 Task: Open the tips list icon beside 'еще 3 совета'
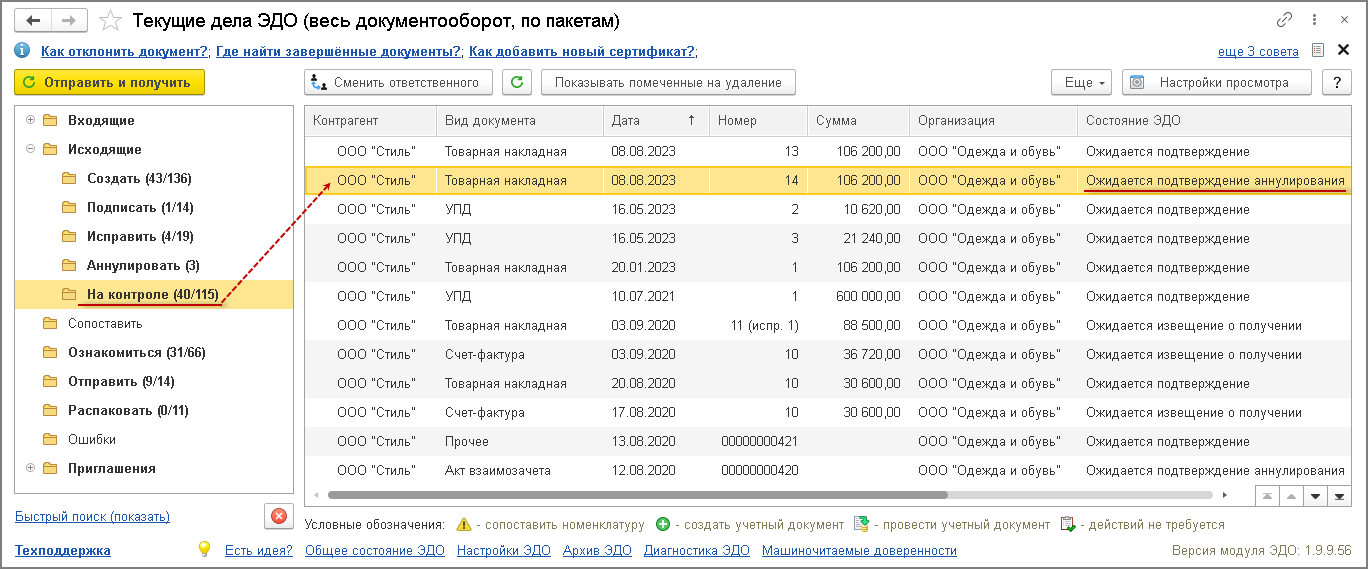tap(1318, 51)
